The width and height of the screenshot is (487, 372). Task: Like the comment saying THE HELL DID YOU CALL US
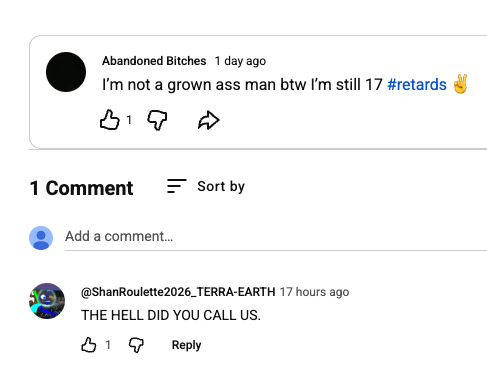point(89,345)
